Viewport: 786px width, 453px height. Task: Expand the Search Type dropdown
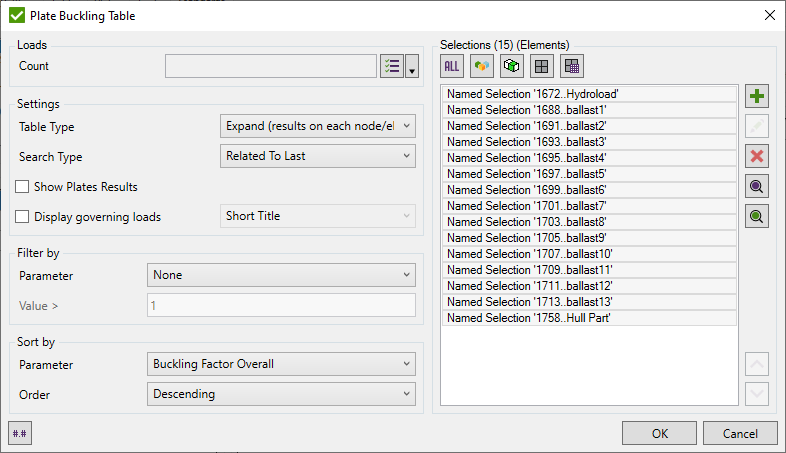(317, 156)
